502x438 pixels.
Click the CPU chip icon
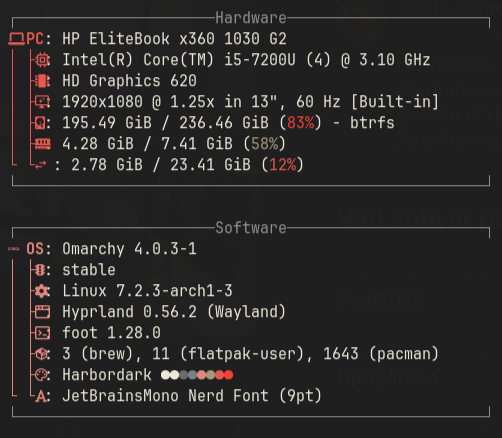click(x=42, y=60)
